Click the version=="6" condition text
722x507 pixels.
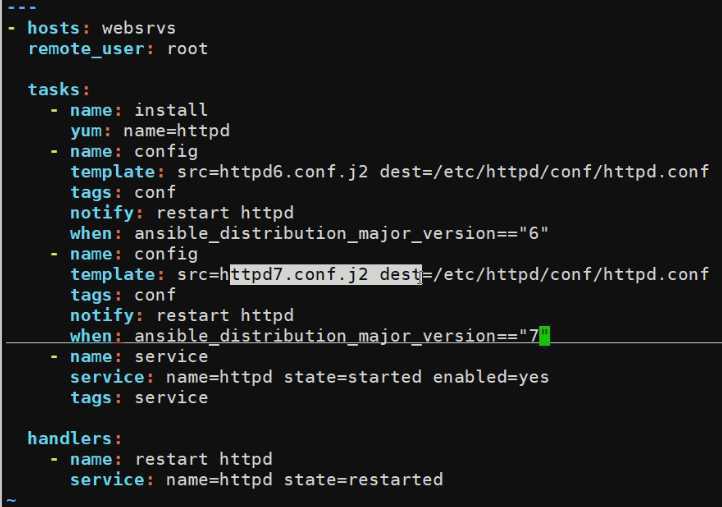coord(485,233)
